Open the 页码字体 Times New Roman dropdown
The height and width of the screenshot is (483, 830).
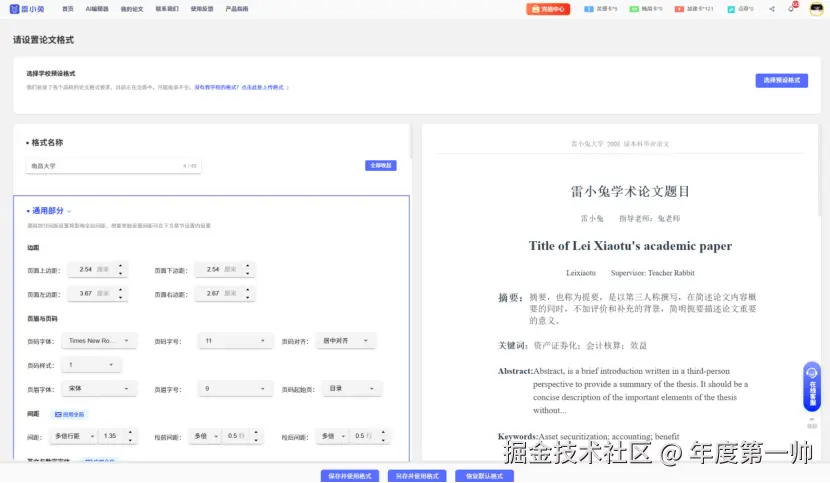(x=99, y=341)
